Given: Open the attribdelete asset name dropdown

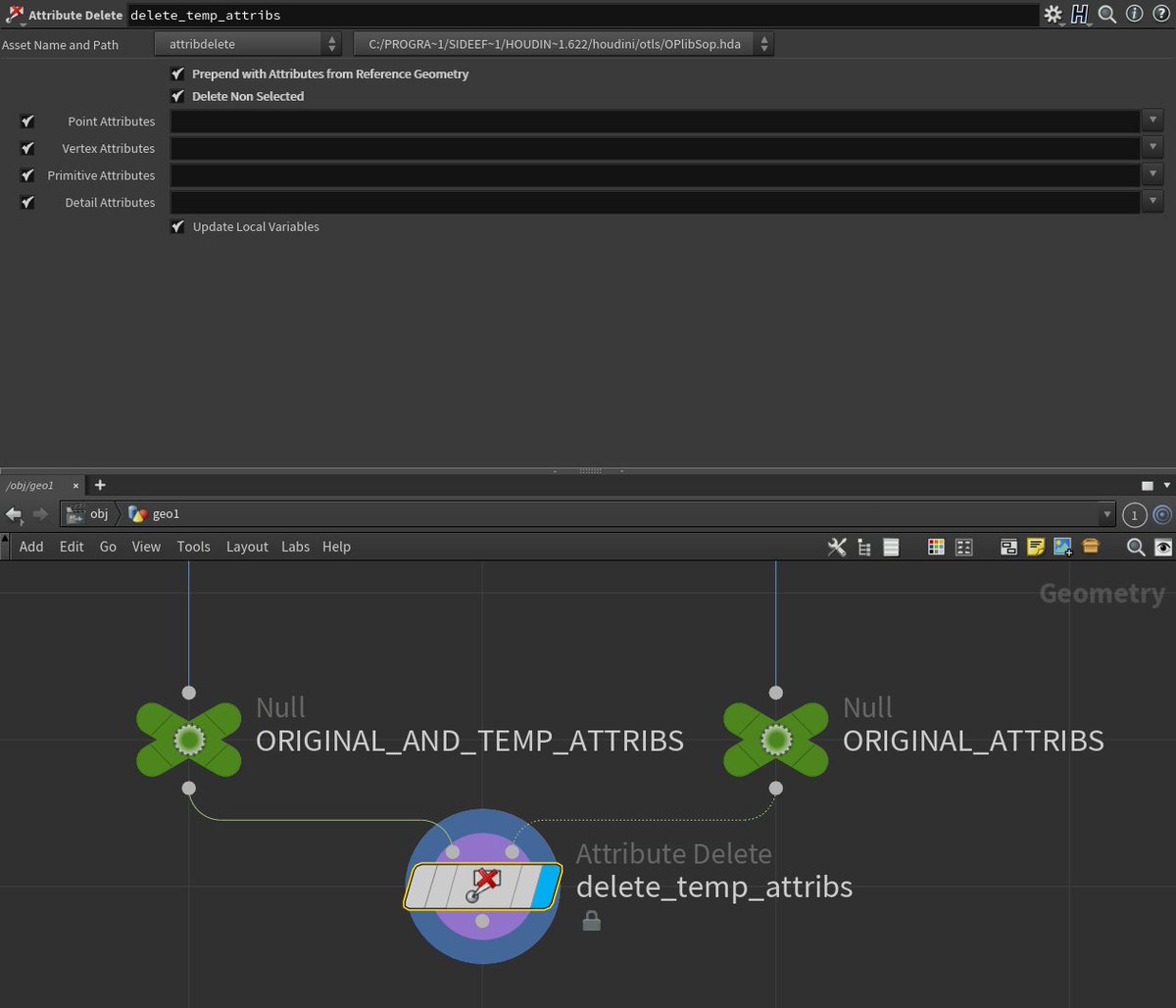Looking at the screenshot, I should [248, 44].
